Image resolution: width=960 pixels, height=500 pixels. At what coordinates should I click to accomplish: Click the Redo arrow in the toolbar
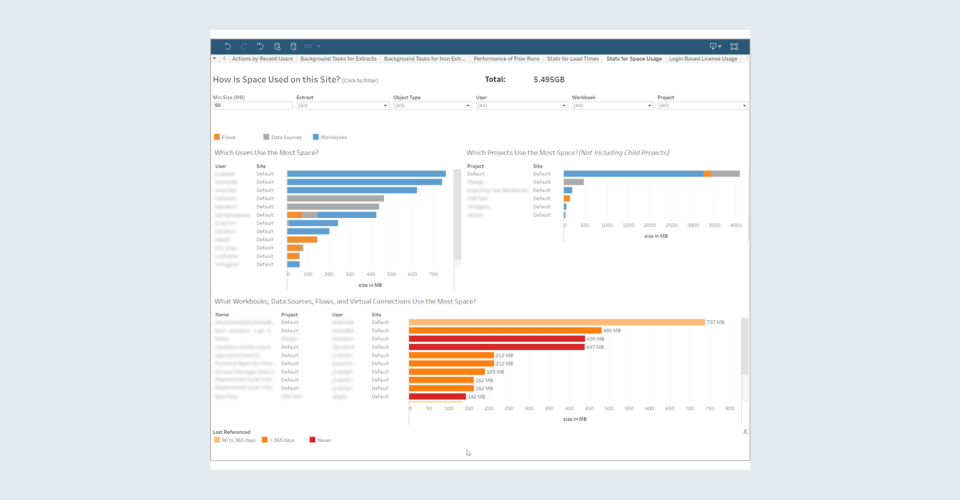244,46
